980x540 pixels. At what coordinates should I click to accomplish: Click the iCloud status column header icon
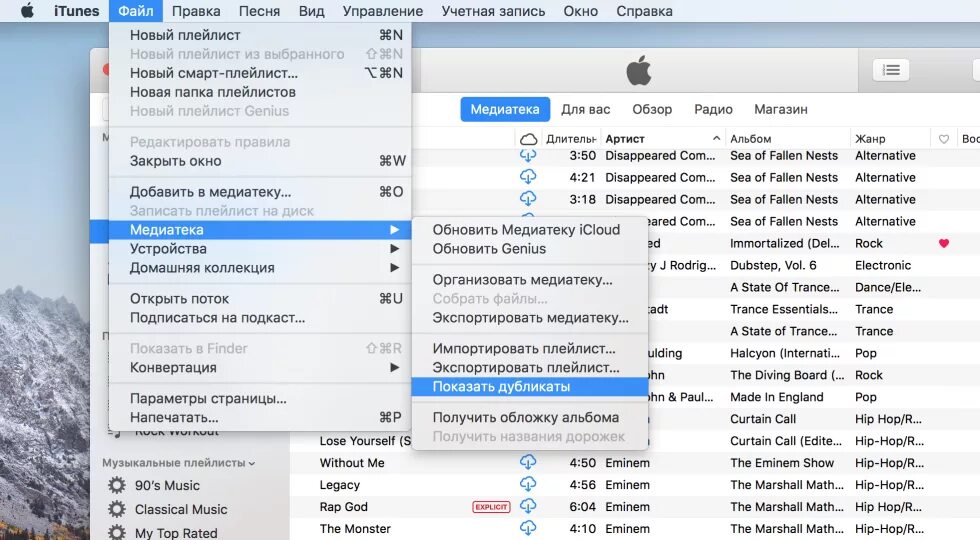pos(529,139)
